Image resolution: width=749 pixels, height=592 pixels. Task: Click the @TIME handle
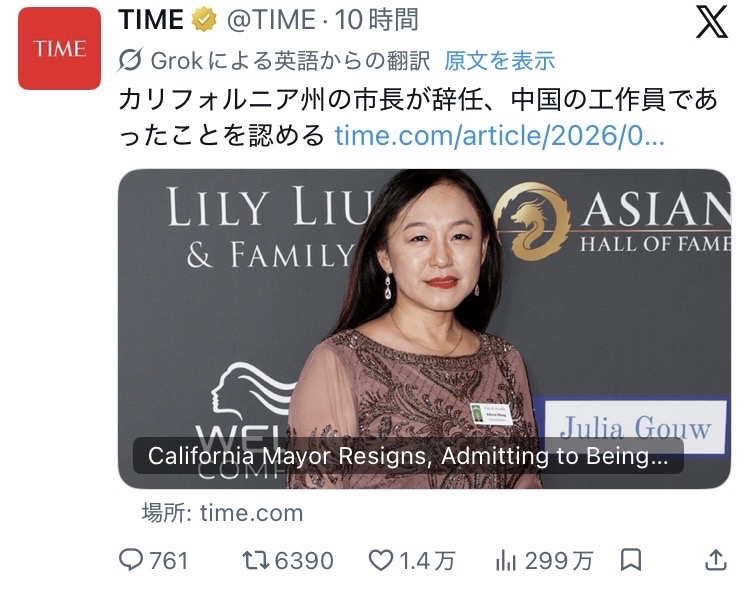271,20
